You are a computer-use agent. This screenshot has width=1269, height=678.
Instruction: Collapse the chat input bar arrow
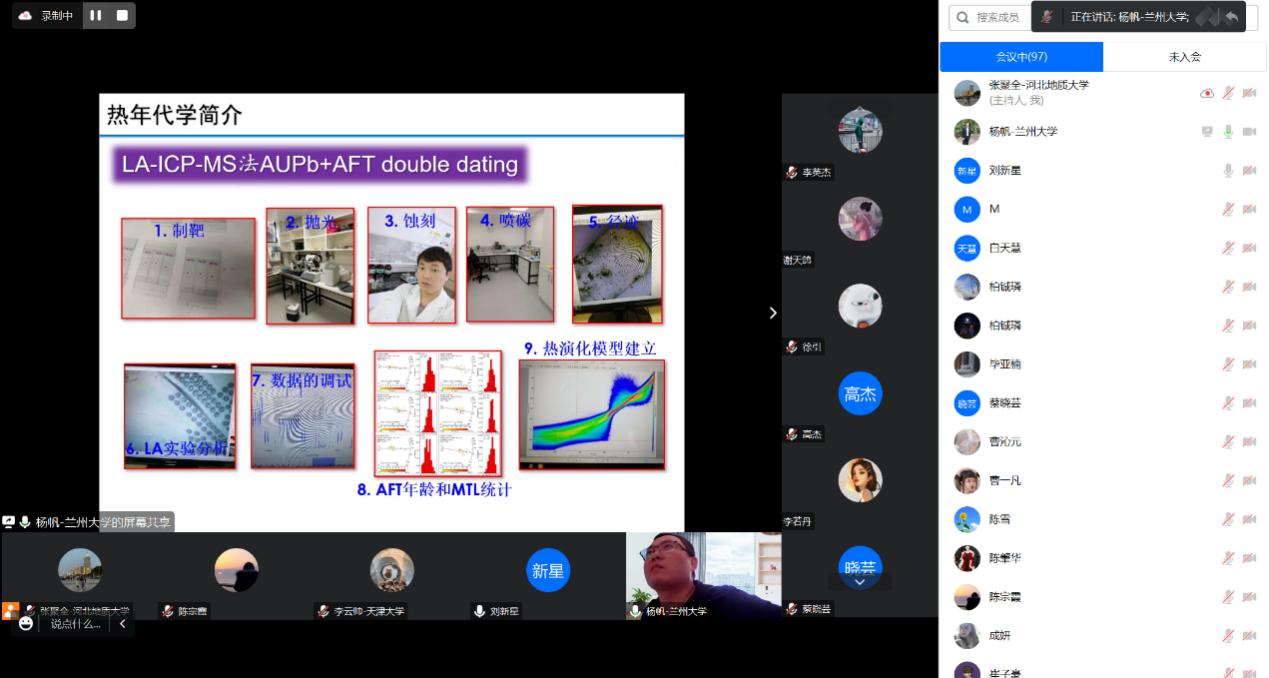tap(122, 623)
